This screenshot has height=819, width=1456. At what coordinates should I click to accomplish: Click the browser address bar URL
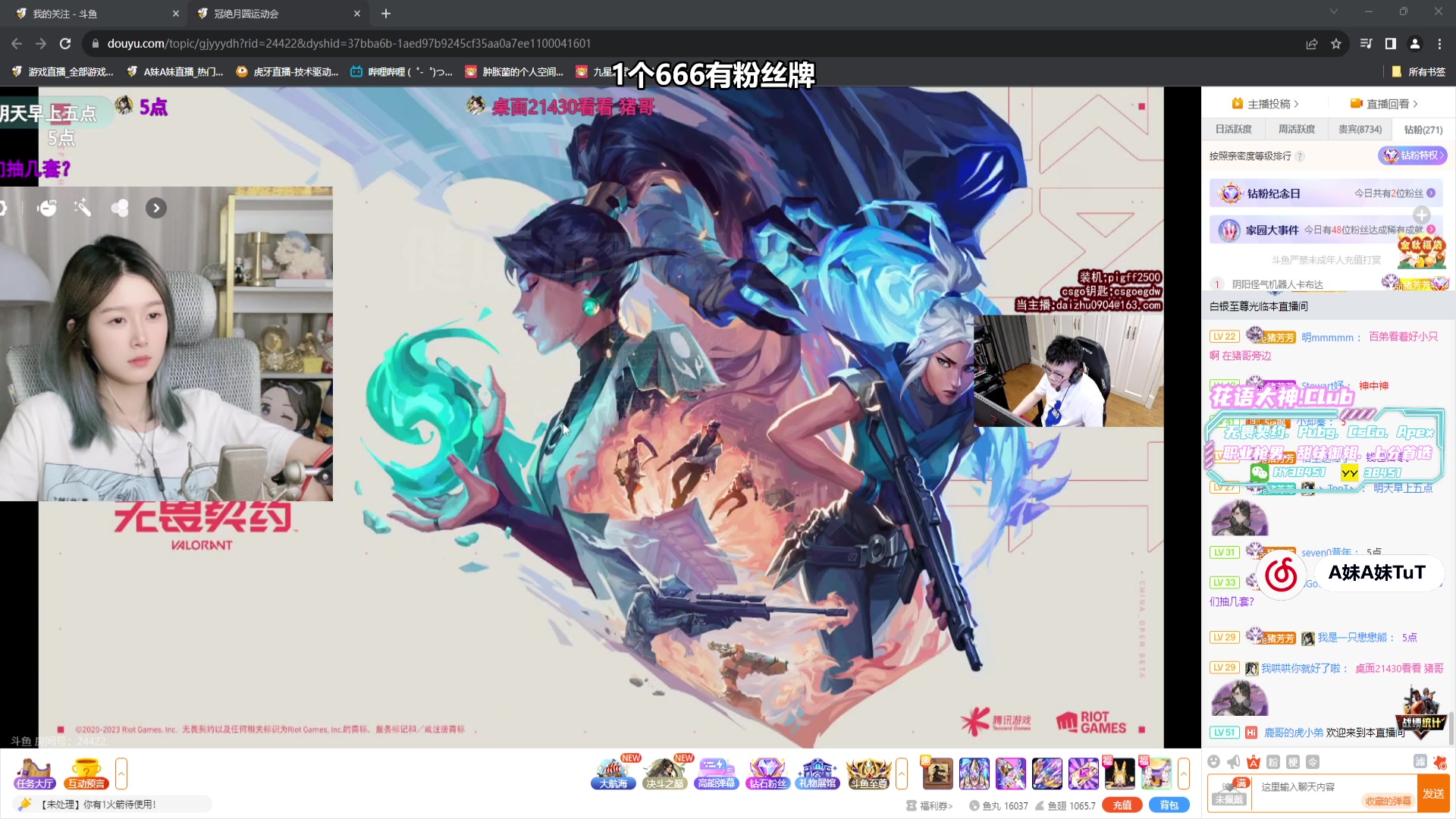pos(349,44)
